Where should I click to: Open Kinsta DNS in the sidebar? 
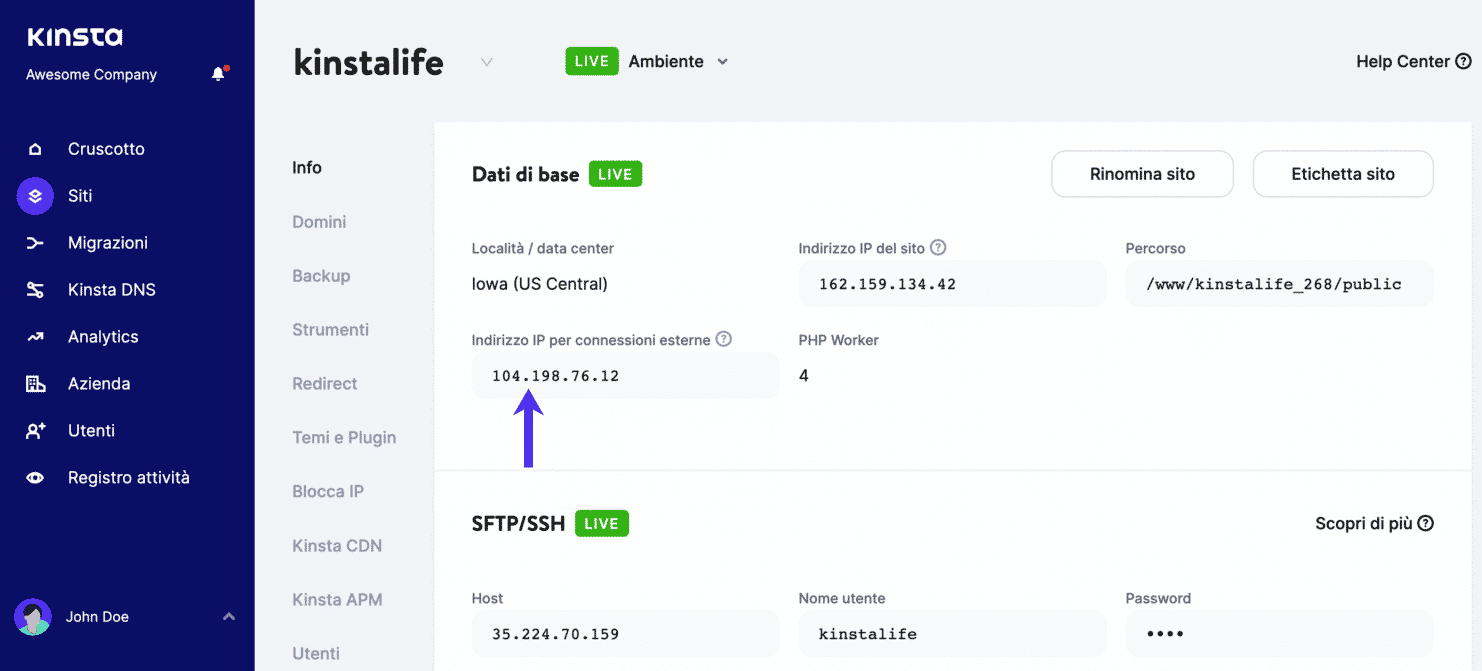pos(111,290)
